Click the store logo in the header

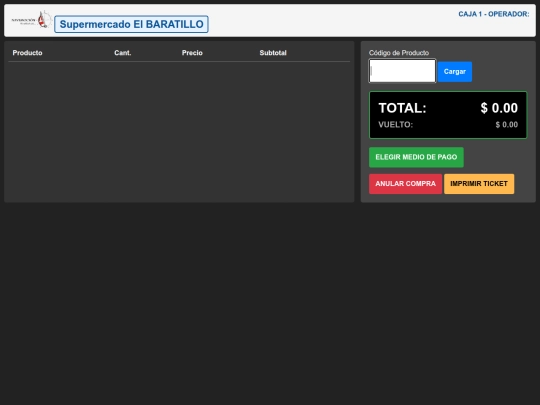[x=31, y=20]
